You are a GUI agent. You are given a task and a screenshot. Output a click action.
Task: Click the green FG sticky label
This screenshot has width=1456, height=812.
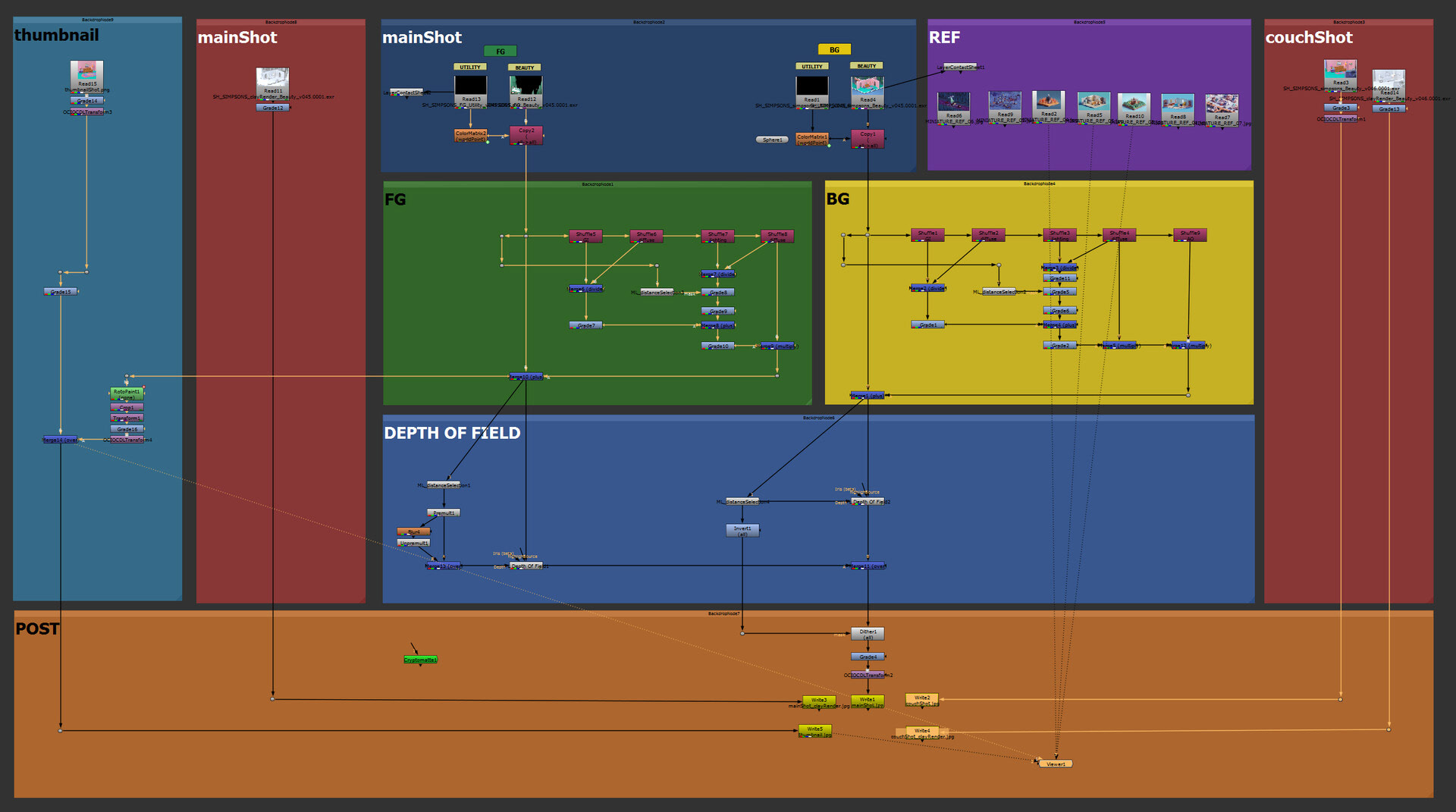coord(500,51)
